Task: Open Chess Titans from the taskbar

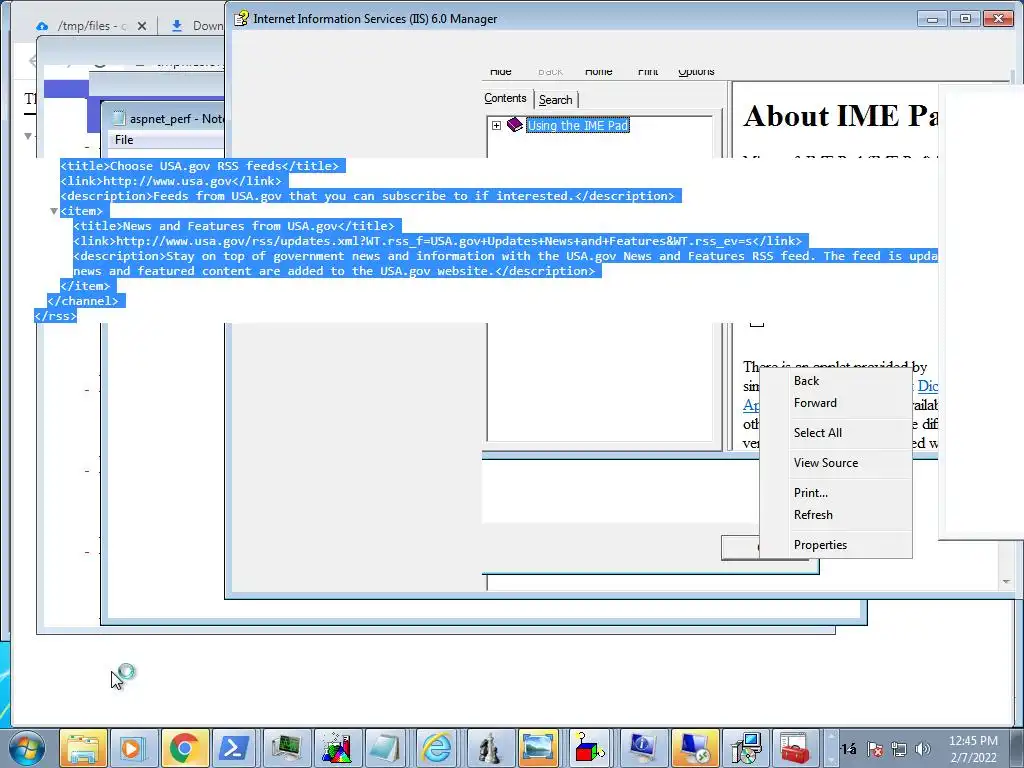Action: (490, 748)
